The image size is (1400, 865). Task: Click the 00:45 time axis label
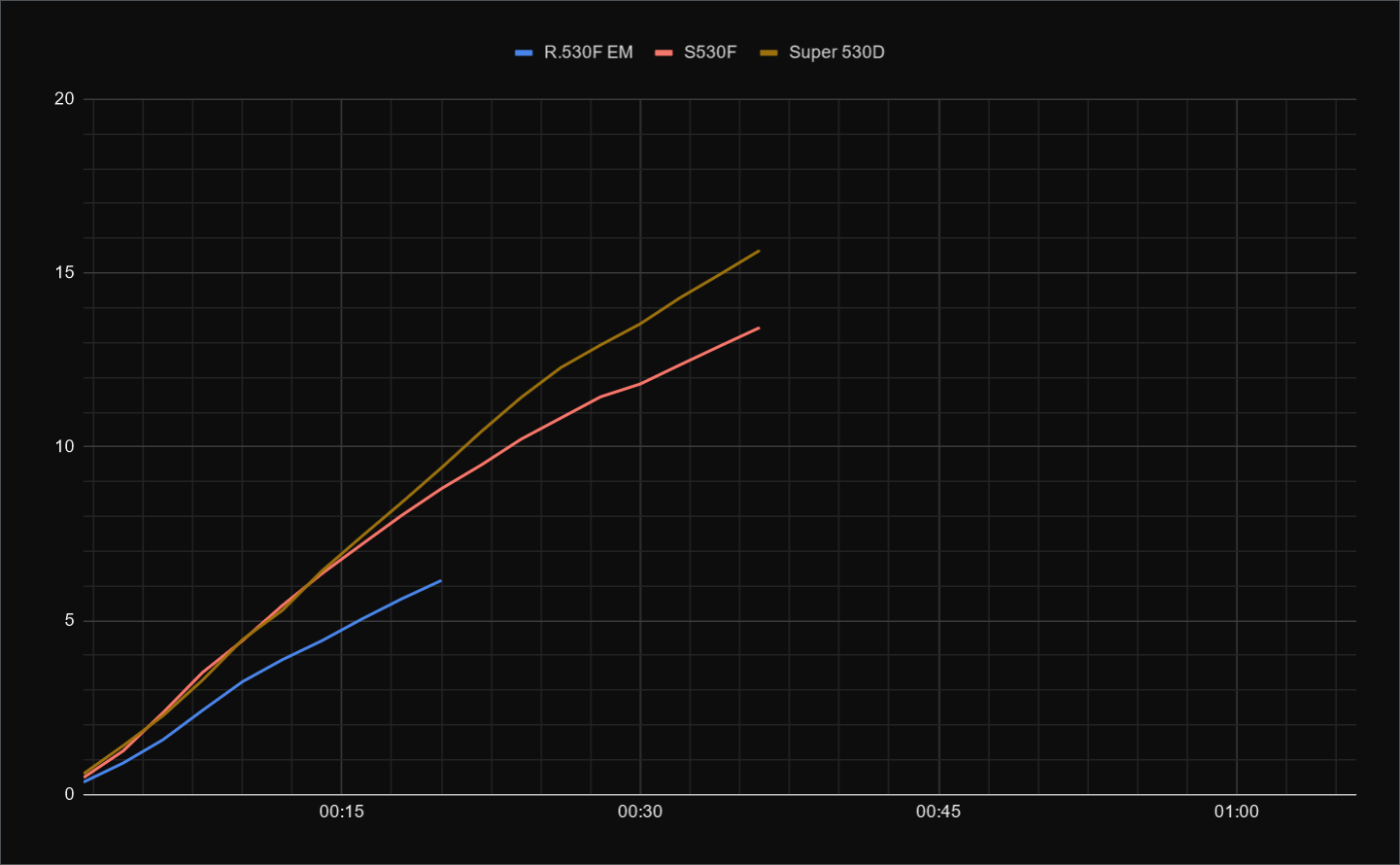pos(939,812)
